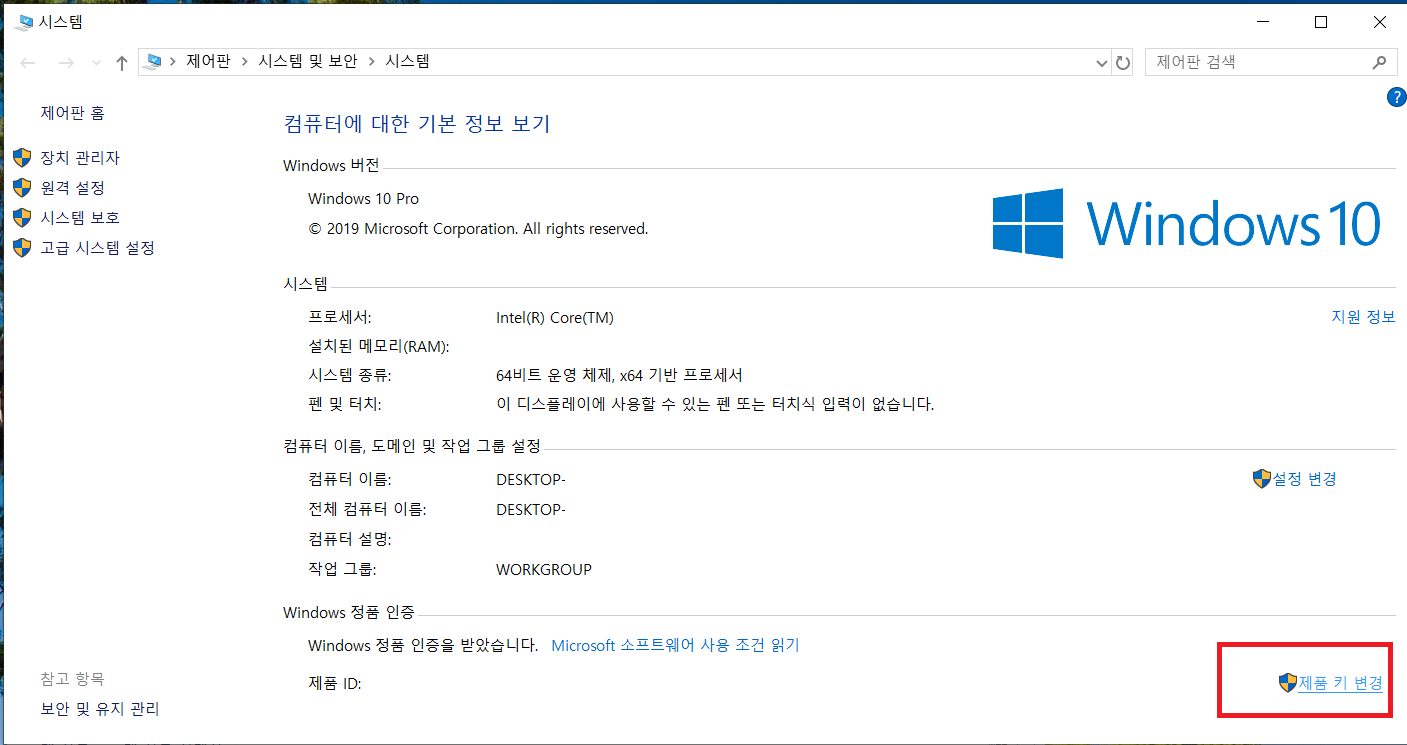The height and width of the screenshot is (745, 1407).
Task: Click the Intel(R) Core(TM) processor value
Action: (555, 318)
